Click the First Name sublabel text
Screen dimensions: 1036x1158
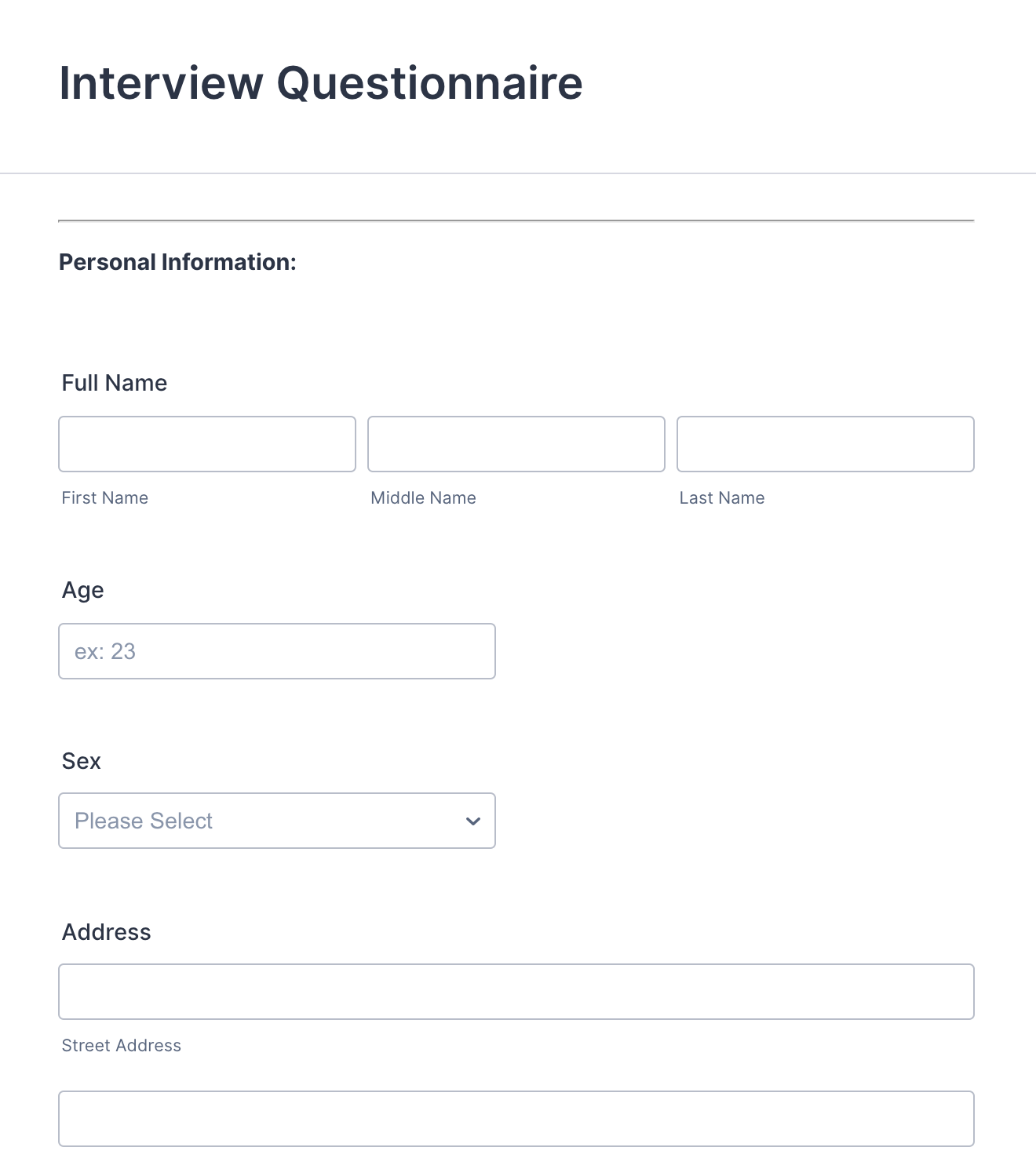click(105, 498)
